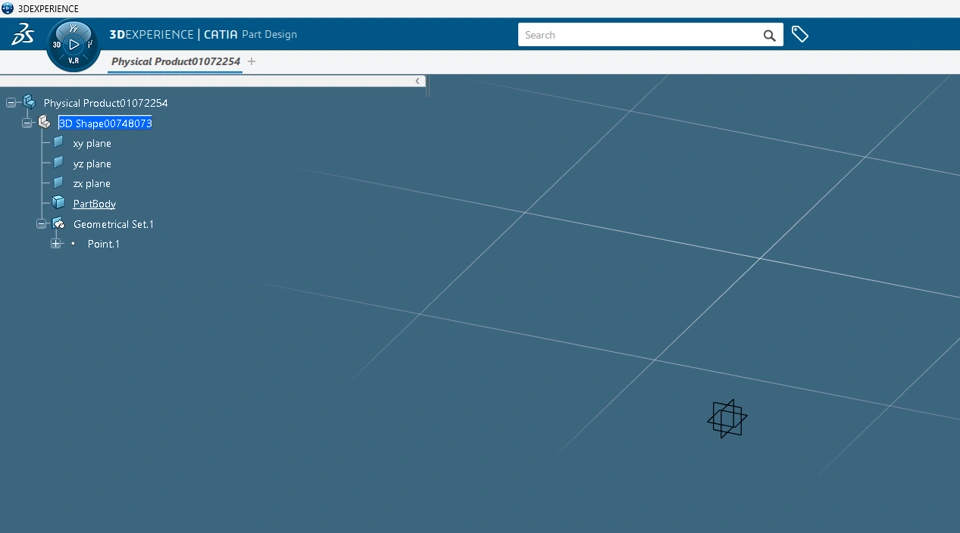960x533 pixels.
Task: Select Point.1 in the tree
Action: (x=103, y=244)
